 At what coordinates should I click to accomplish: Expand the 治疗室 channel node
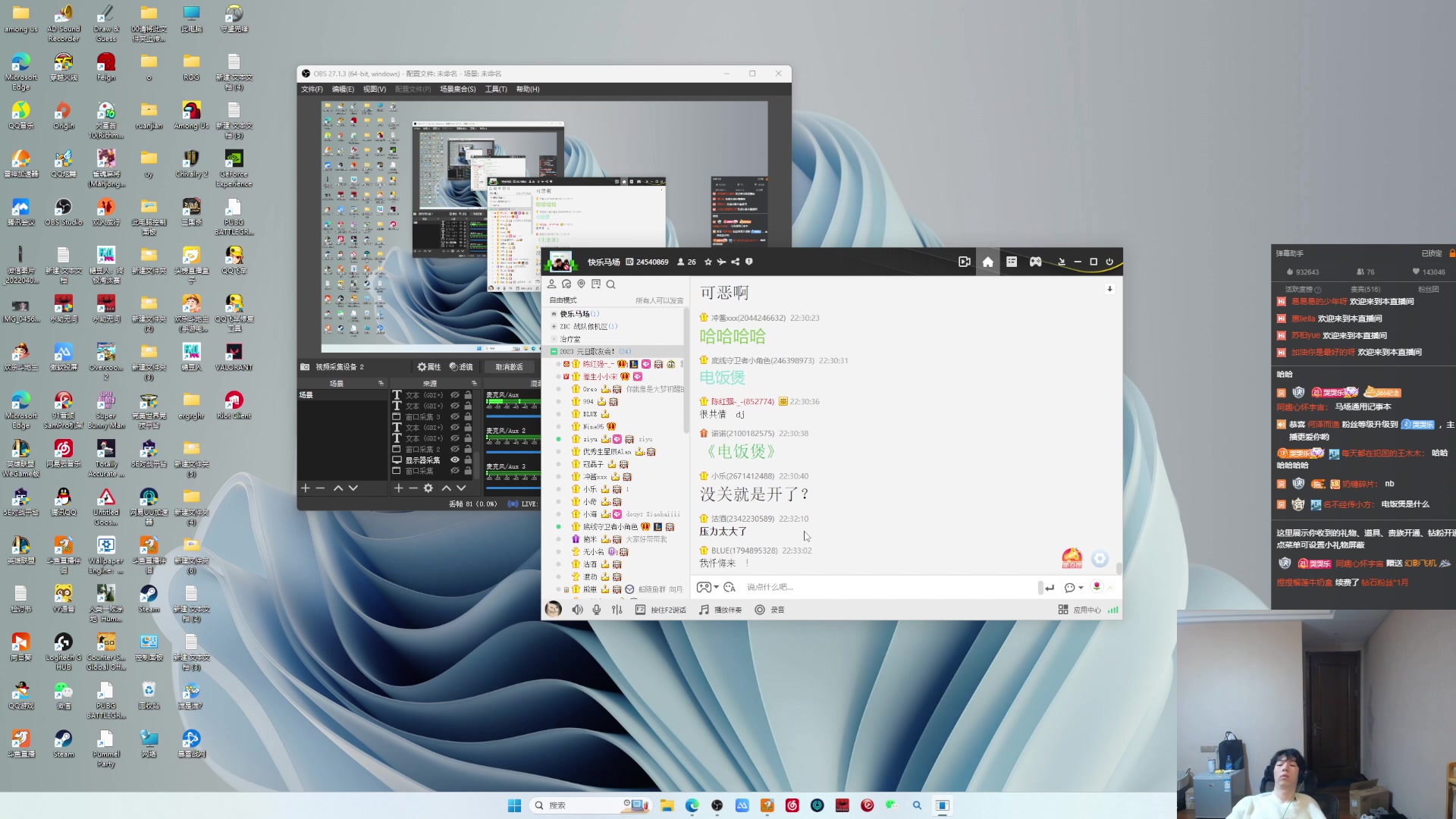click(554, 339)
